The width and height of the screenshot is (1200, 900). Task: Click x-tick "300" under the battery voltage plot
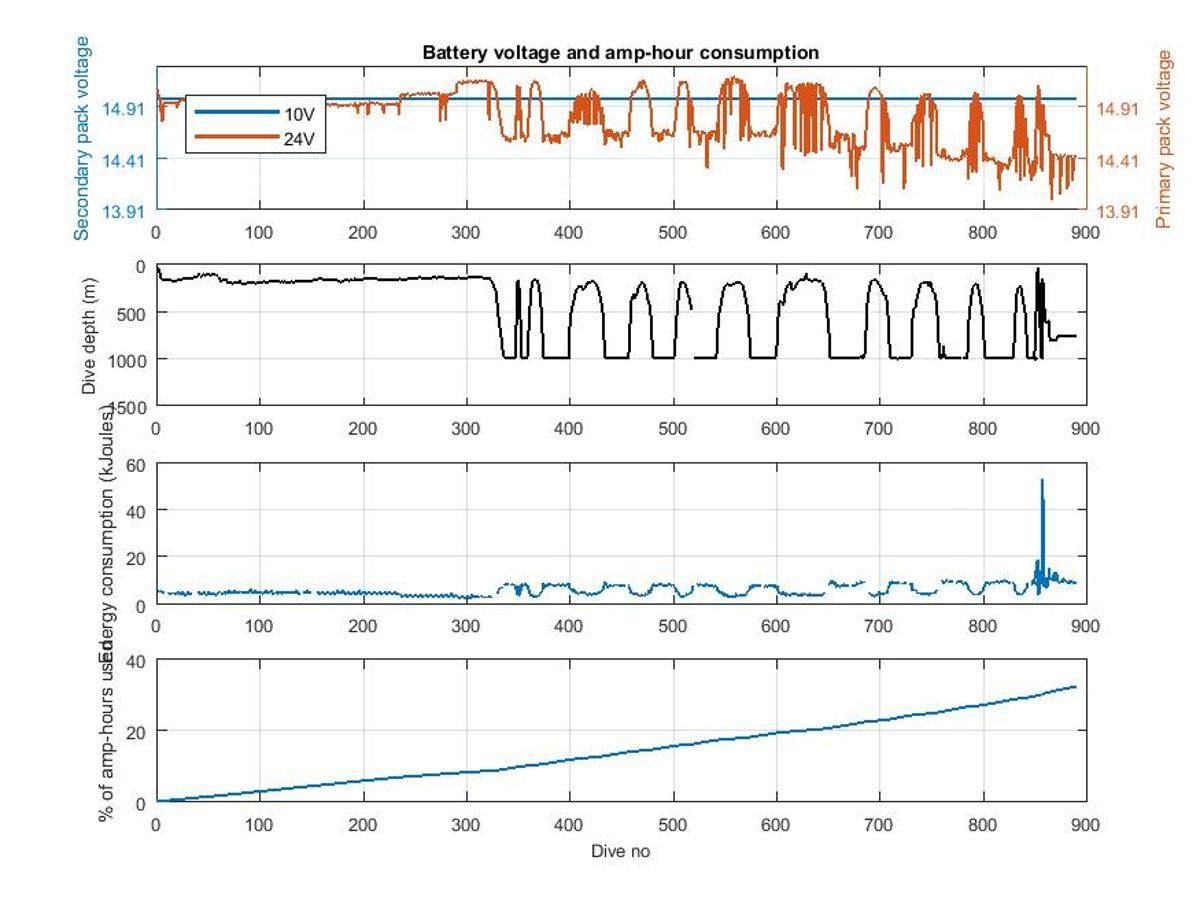466,231
